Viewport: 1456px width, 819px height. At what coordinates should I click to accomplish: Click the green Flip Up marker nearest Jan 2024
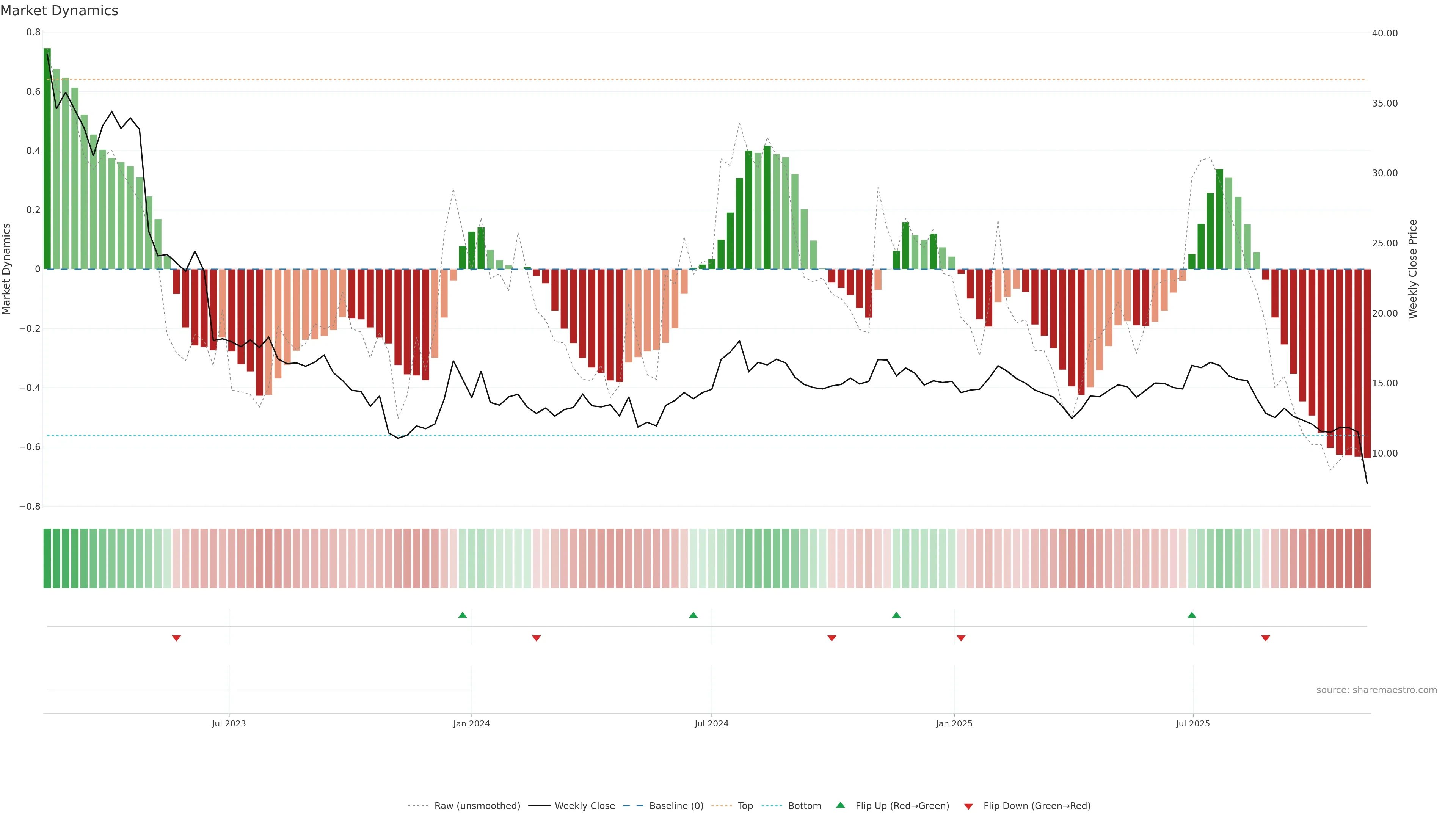[x=462, y=615]
